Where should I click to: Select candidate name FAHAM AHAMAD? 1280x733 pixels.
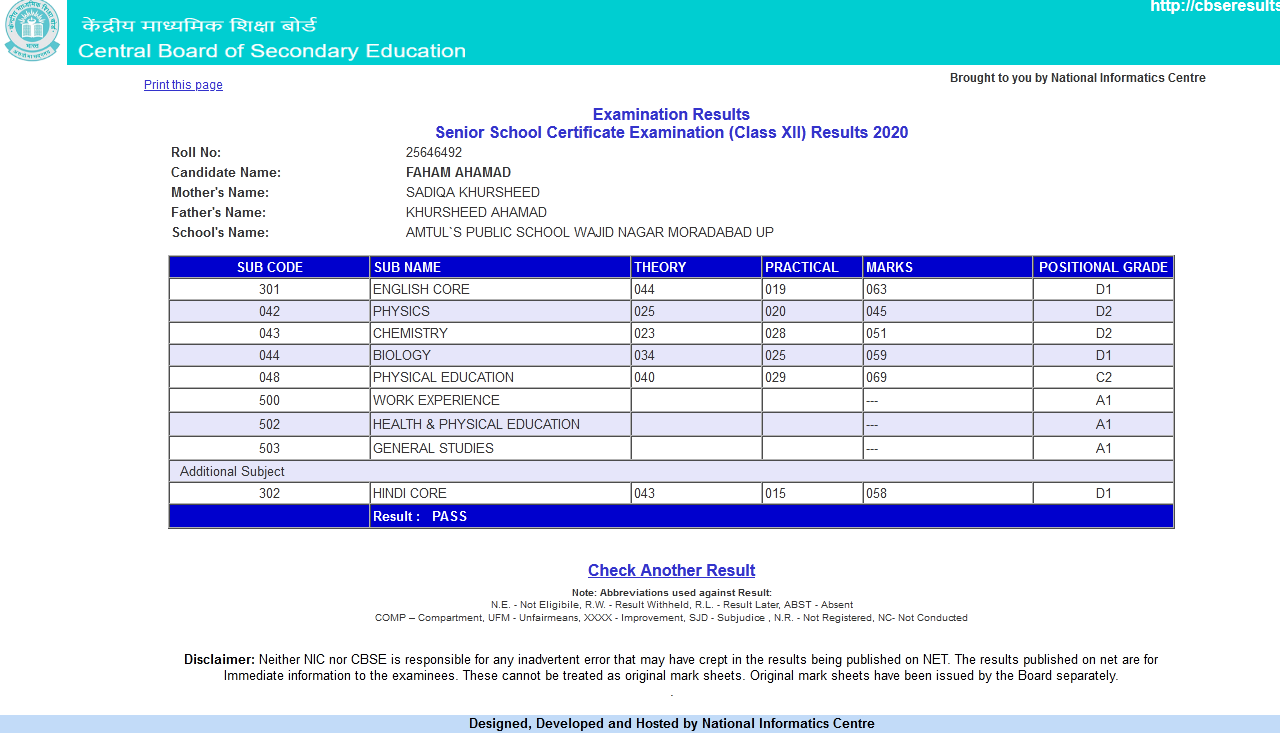pos(458,173)
